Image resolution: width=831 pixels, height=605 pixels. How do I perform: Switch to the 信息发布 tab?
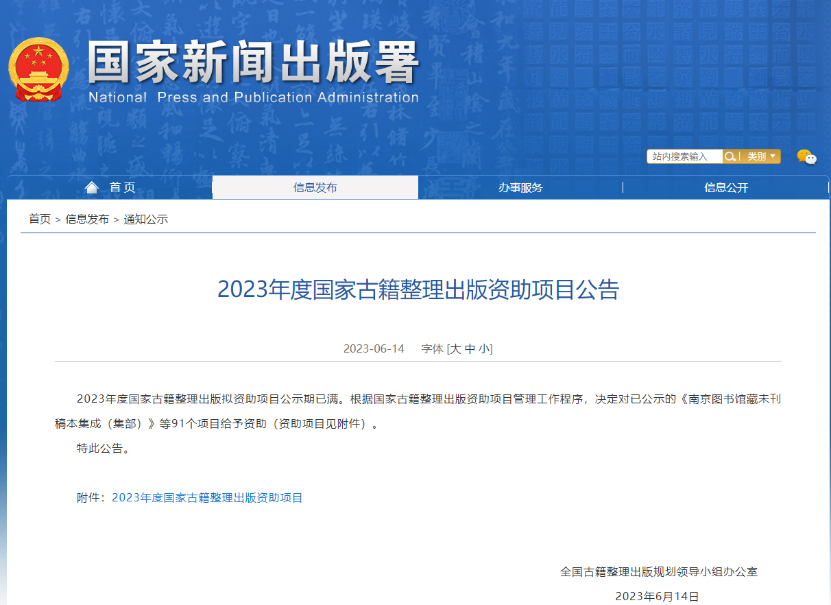point(315,188)
